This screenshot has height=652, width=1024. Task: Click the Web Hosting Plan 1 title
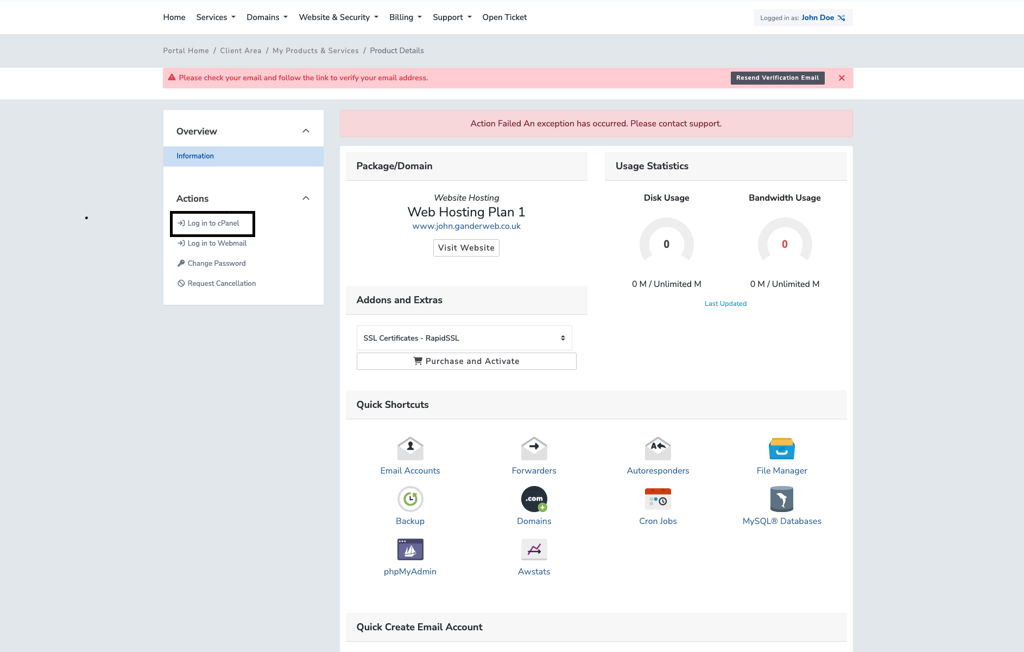tap(466, 212)
